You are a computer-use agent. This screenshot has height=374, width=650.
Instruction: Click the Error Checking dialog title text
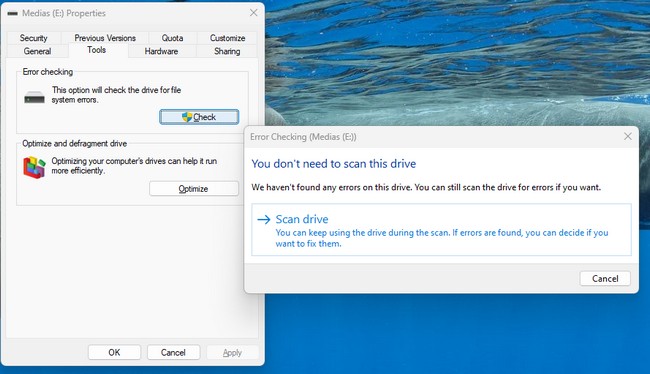(303, 137)
